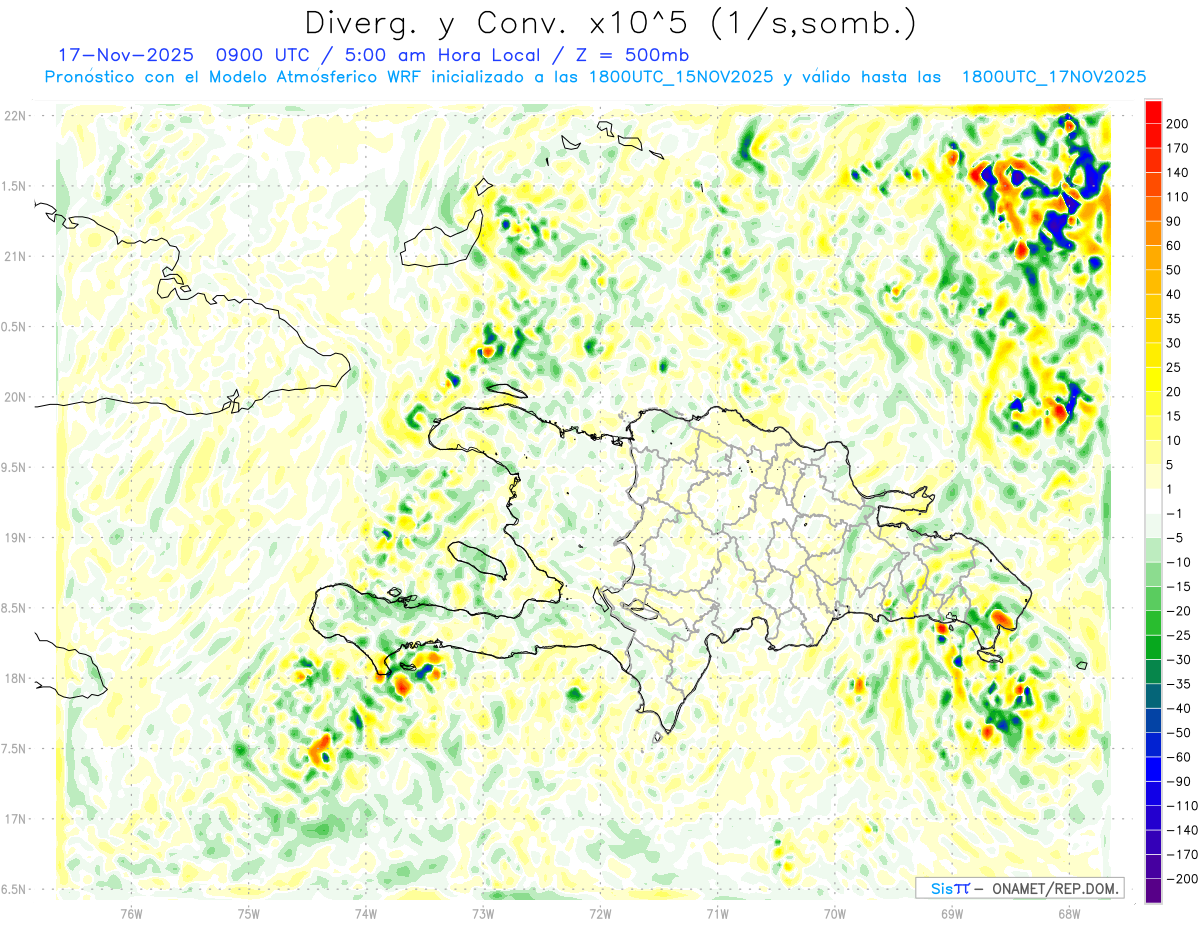
Task: Click the '76W' longitude axis label
Action: (131, 913)
